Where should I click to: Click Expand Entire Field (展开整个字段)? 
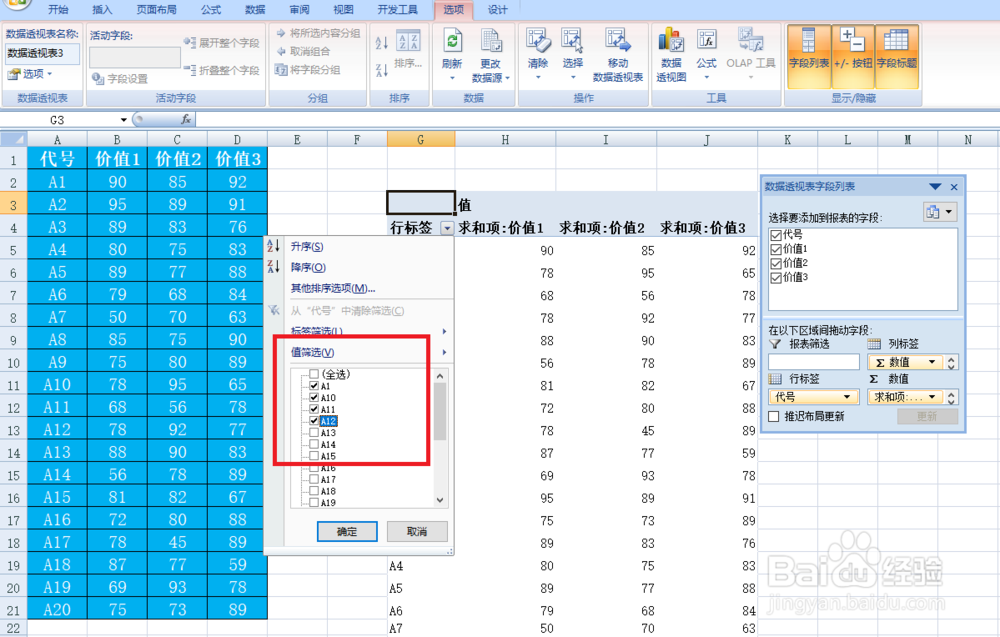click(x=221, y=43)
